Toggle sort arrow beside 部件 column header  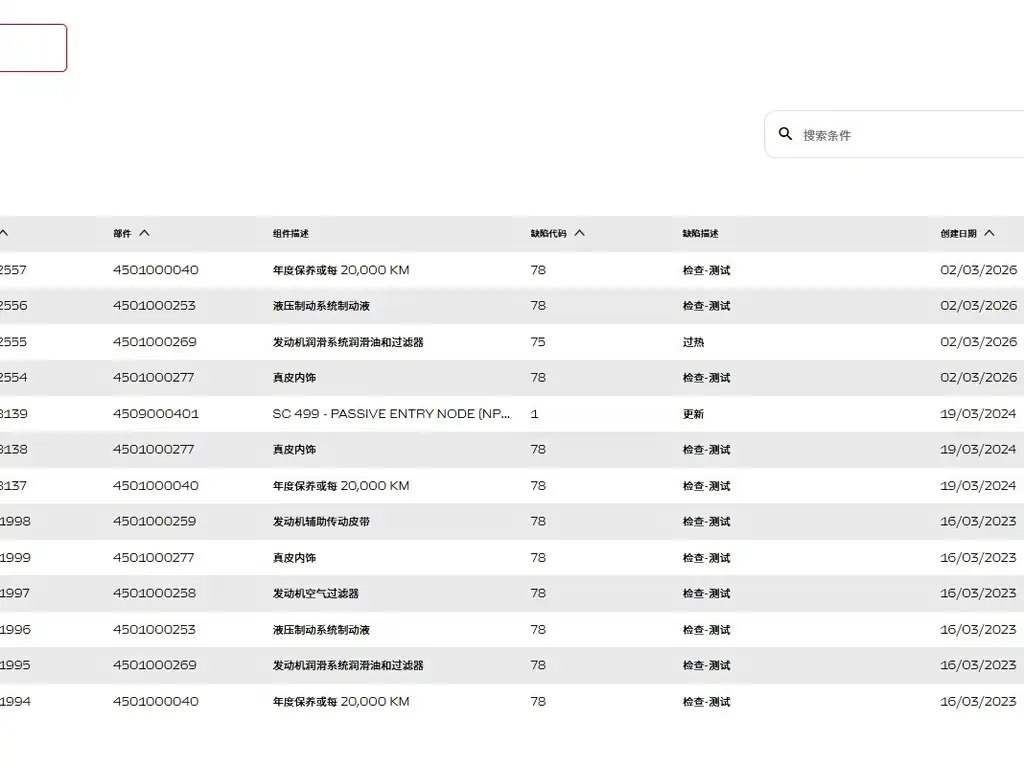[x=144, y=233]
